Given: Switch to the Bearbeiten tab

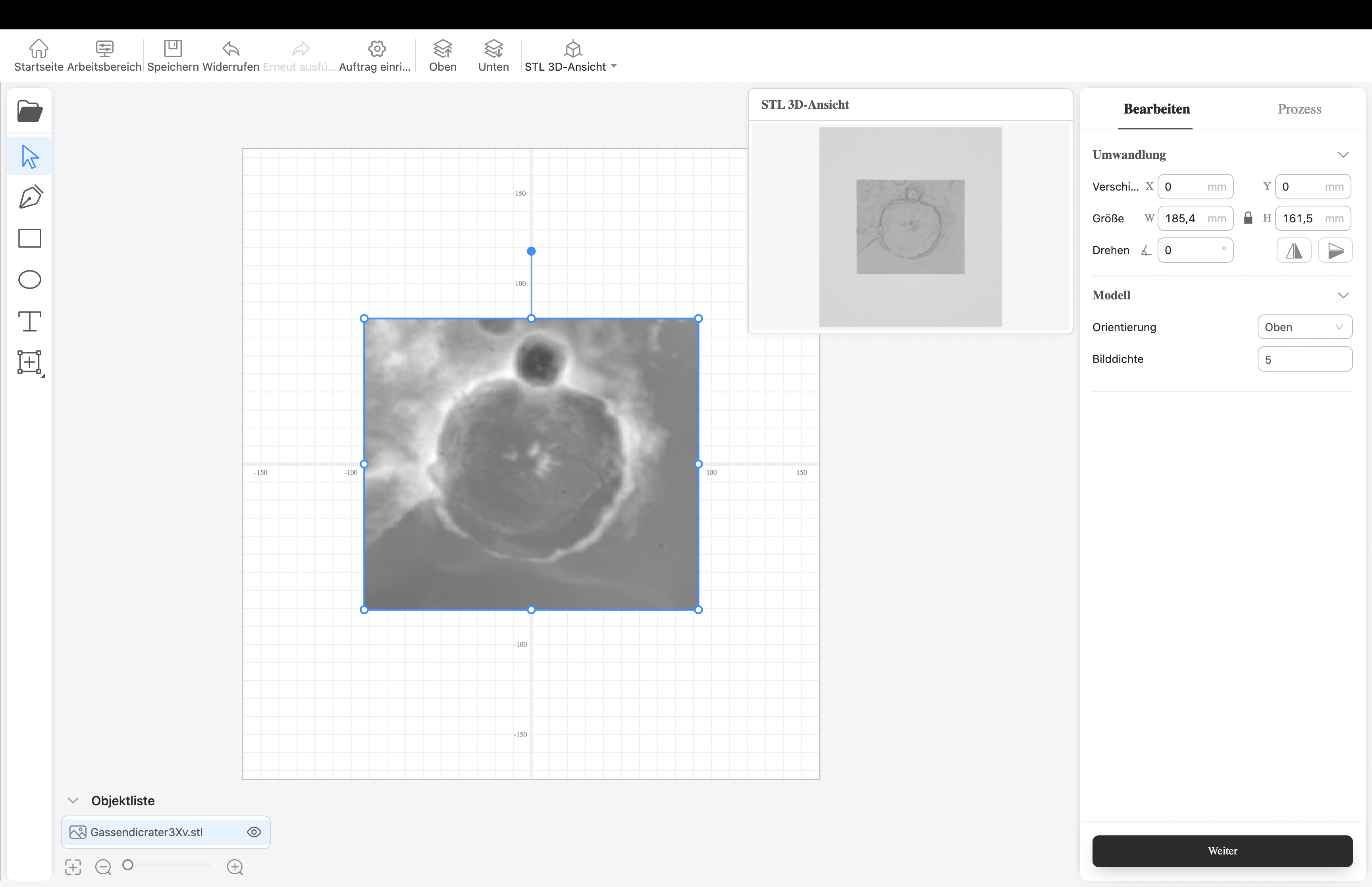Looking at the screenshot, I should (x=1156, y=109).
